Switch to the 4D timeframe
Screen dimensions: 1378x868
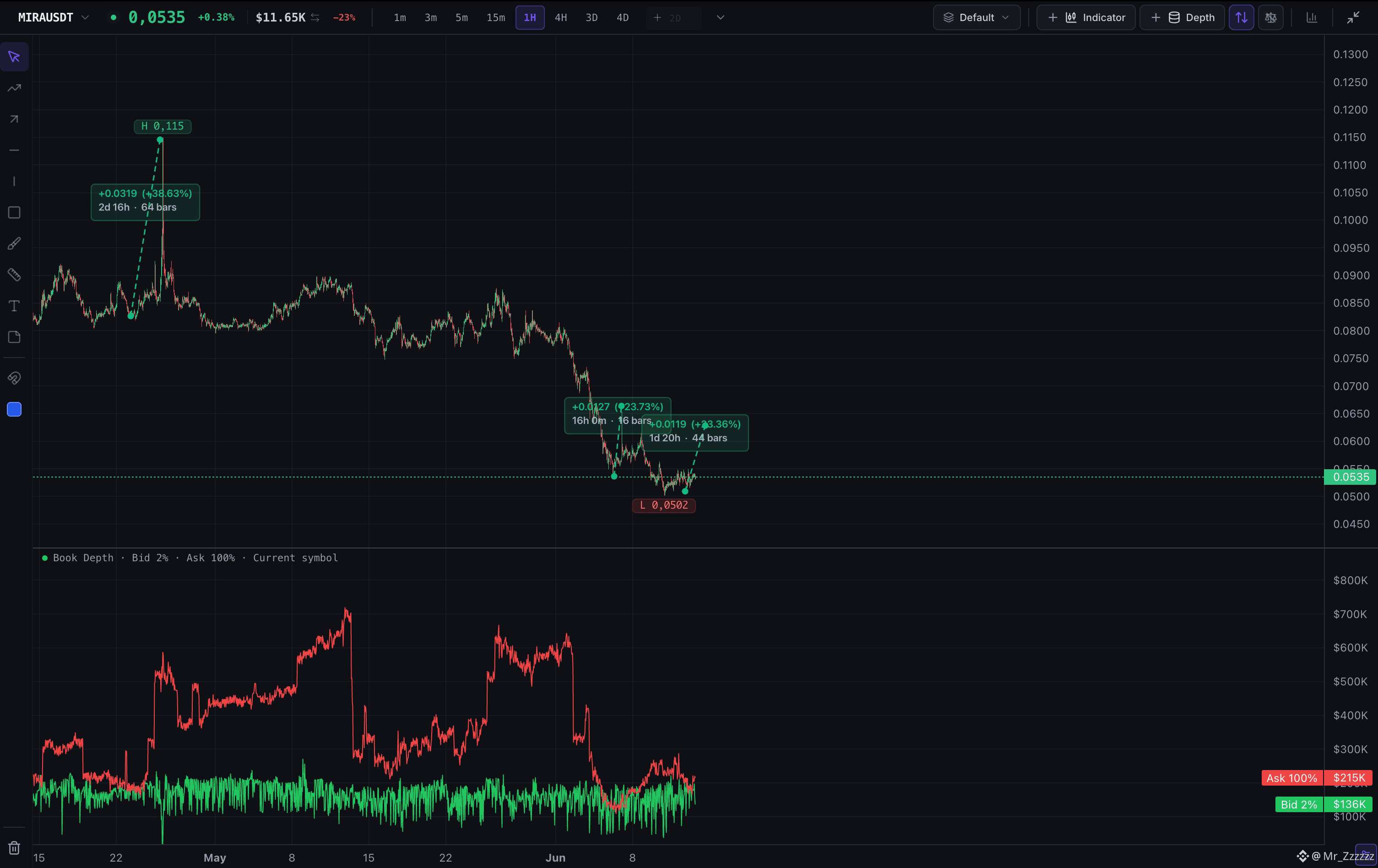click(x=623, y=18)
